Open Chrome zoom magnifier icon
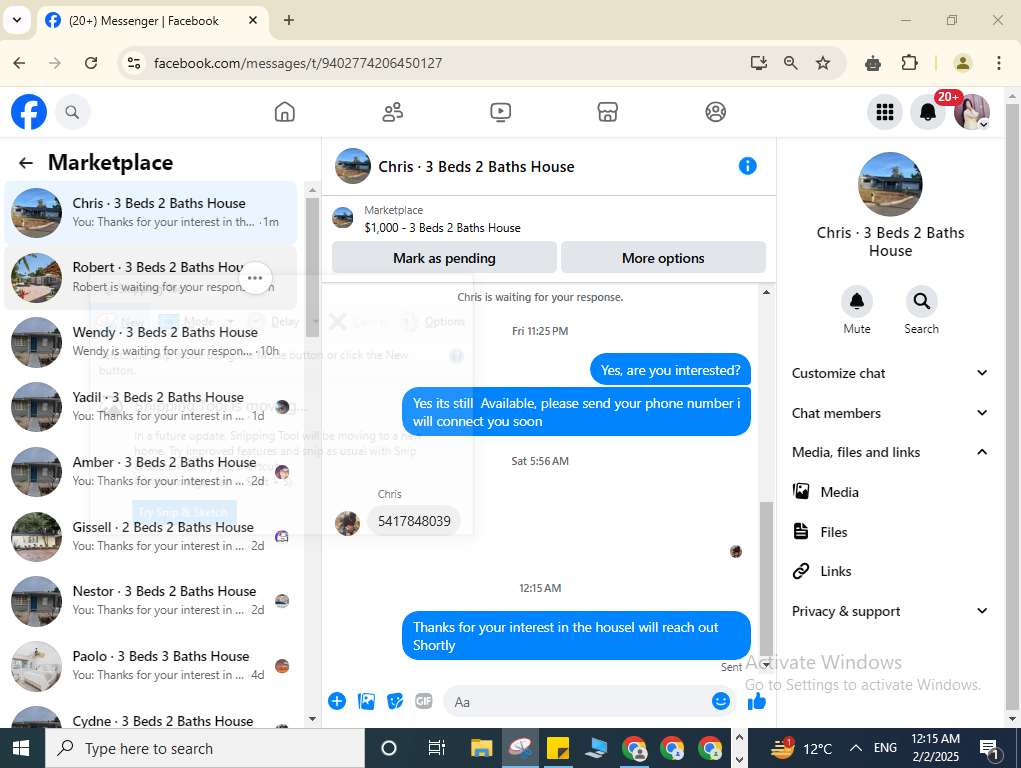 790,63
